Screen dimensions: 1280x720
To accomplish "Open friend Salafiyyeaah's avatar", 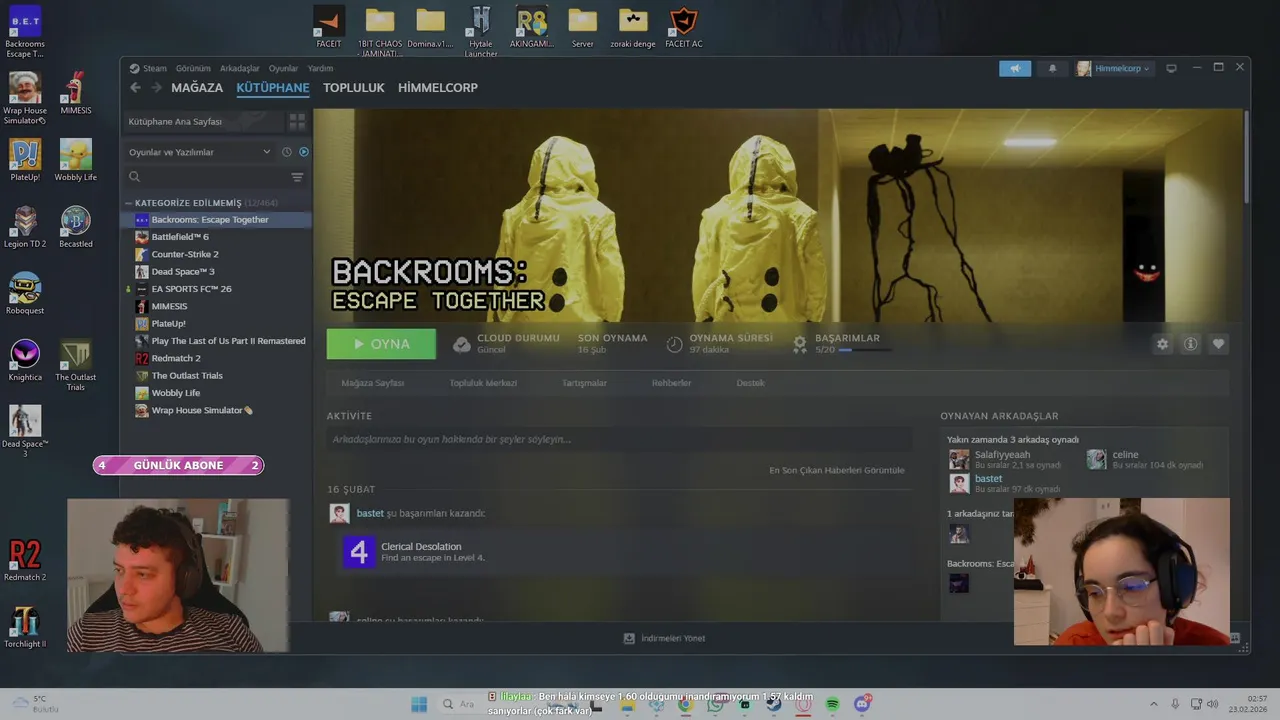I will [x=959, y=459].
